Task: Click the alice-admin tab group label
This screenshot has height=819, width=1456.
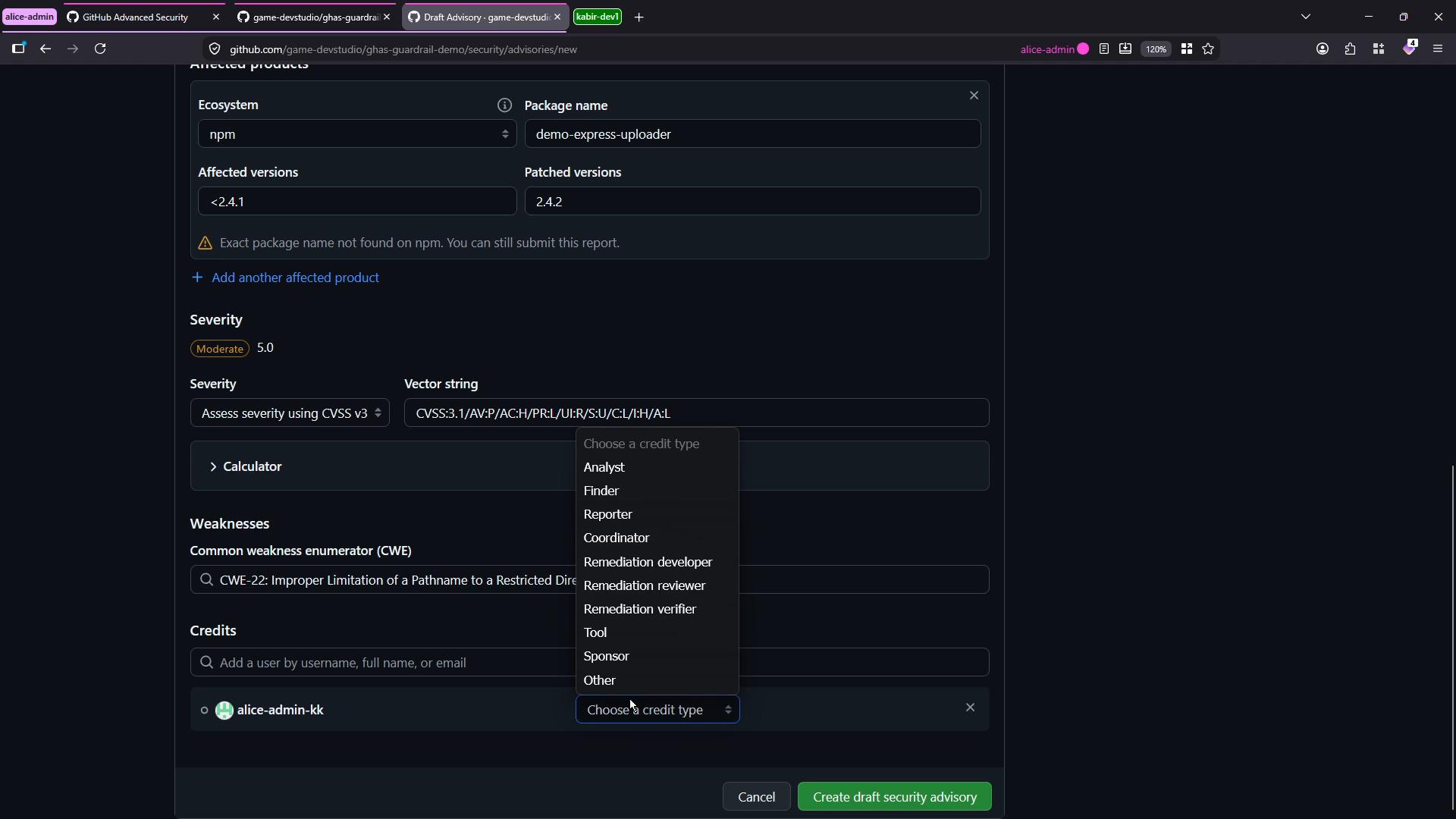Action: click(x=30, y=17)
